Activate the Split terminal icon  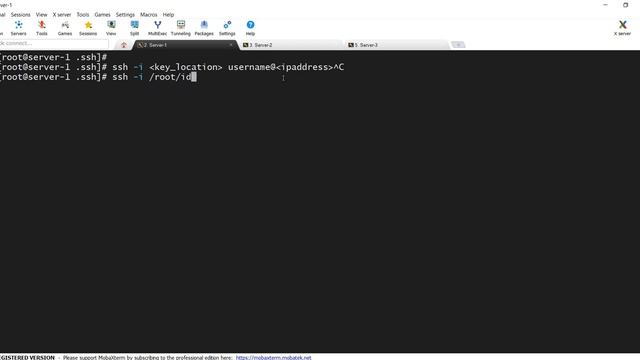(x=134, y=28)
